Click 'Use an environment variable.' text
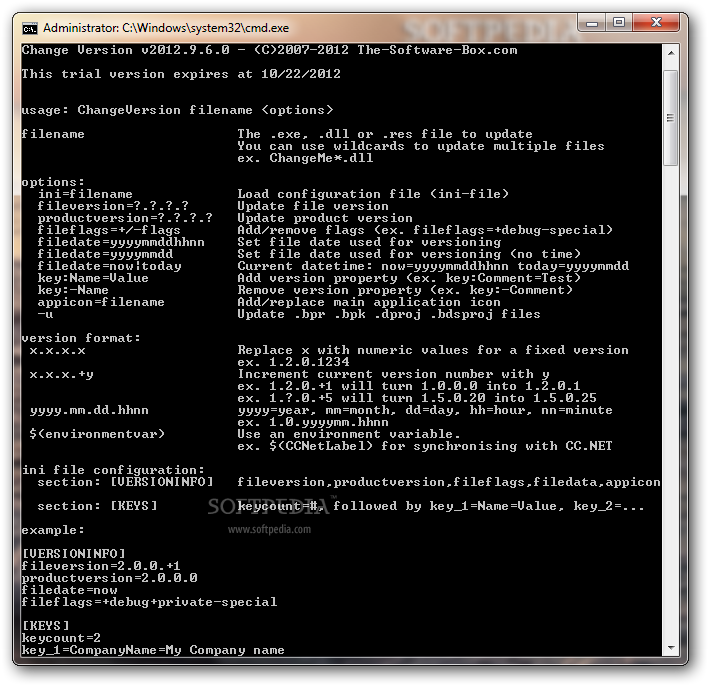The width and height of the screenshot is (709, 686). click(349, 434)
